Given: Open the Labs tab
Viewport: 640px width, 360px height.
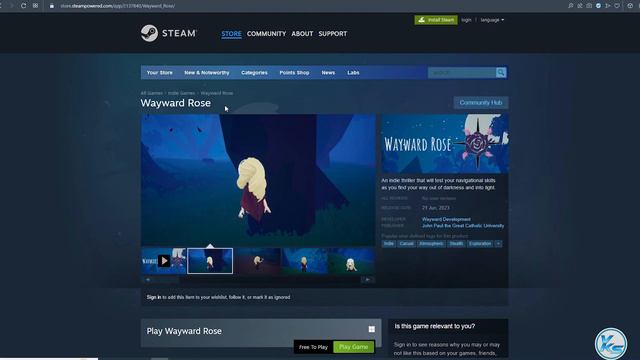Looking at the screenshot, I should tap(353, 73).
